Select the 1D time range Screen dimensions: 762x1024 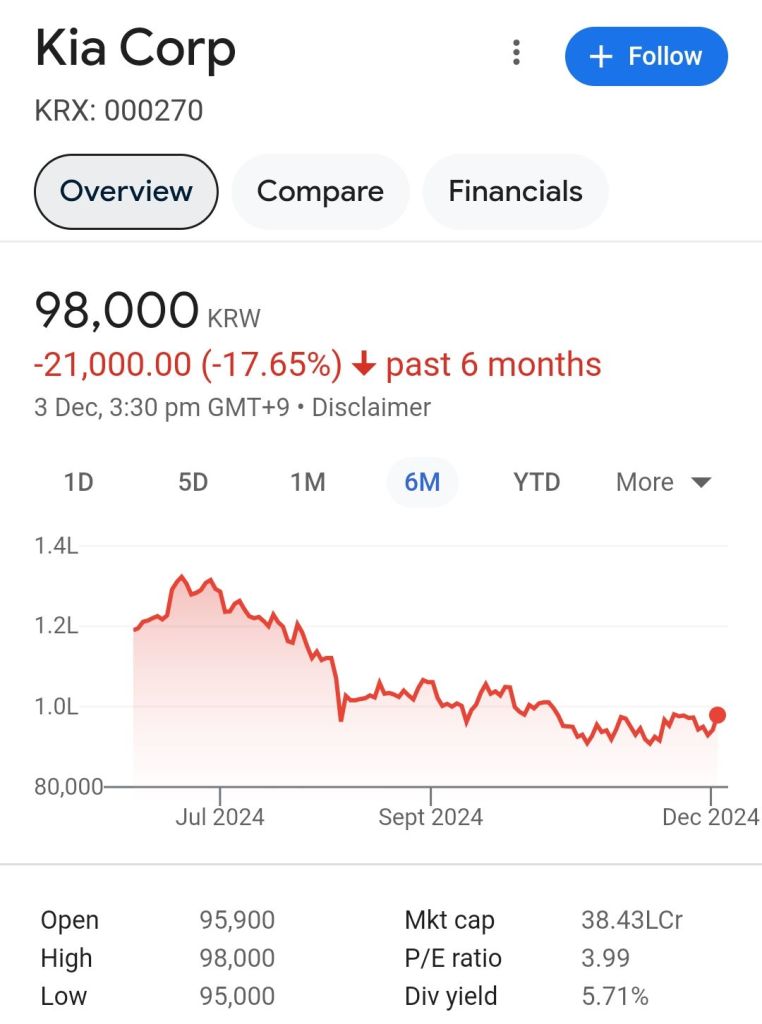pyautogui.click(x=78, y=482)
